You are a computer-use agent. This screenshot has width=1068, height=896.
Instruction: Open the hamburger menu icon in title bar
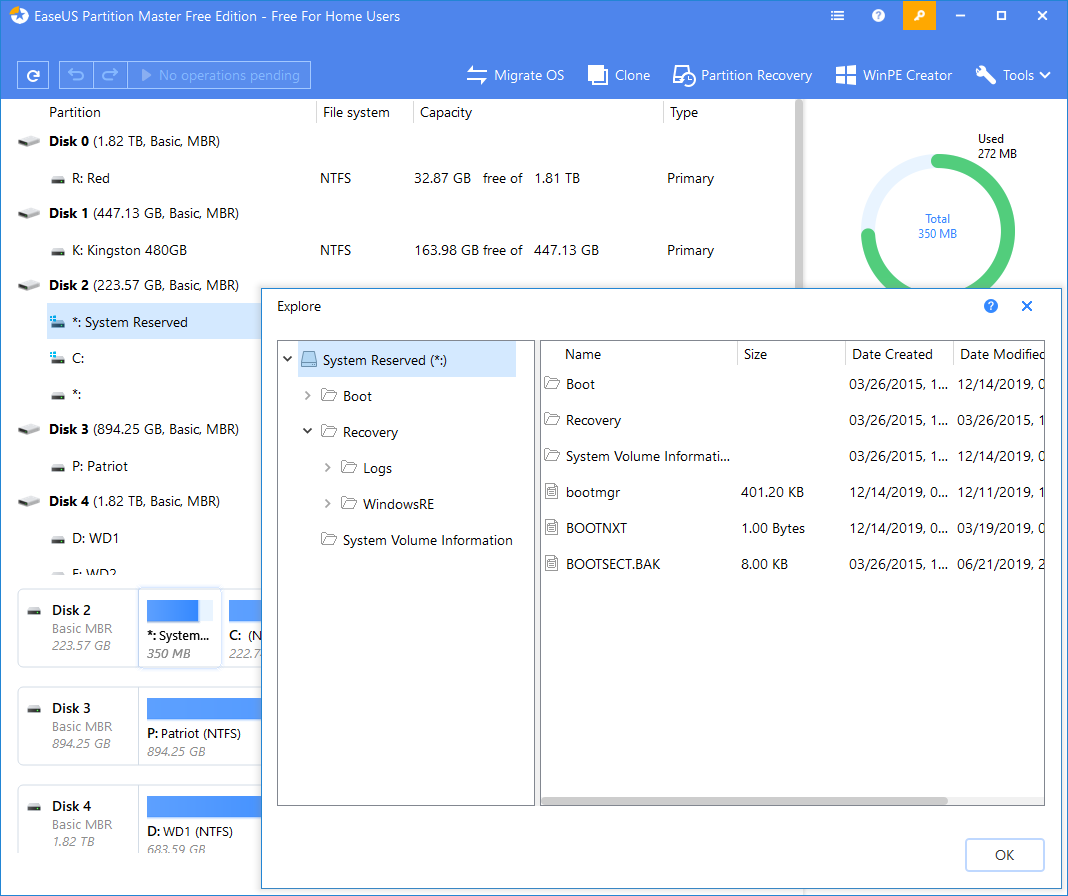pos(838,16)
